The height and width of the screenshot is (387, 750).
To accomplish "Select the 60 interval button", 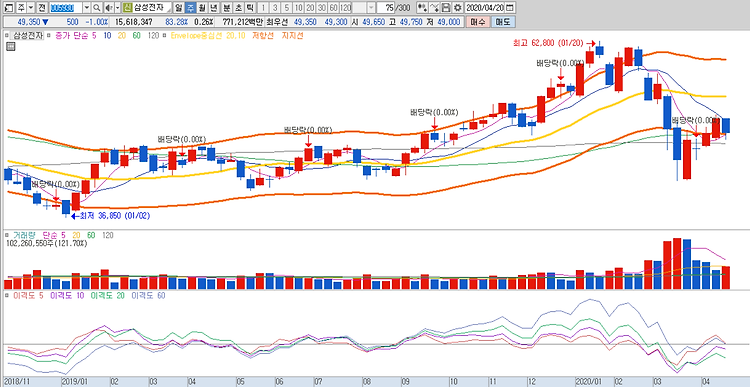I will point(333,8).
